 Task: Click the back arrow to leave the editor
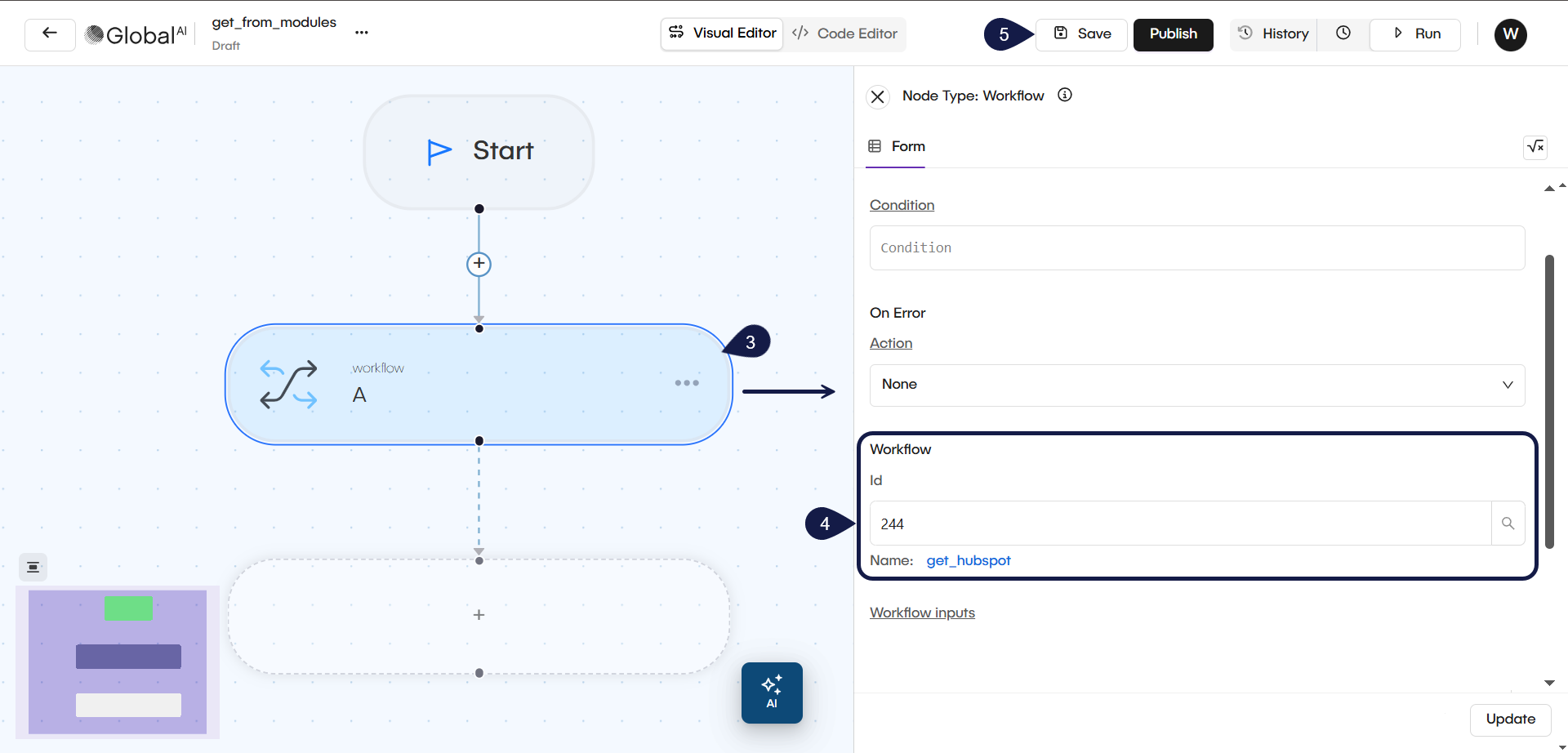[49, 33]
